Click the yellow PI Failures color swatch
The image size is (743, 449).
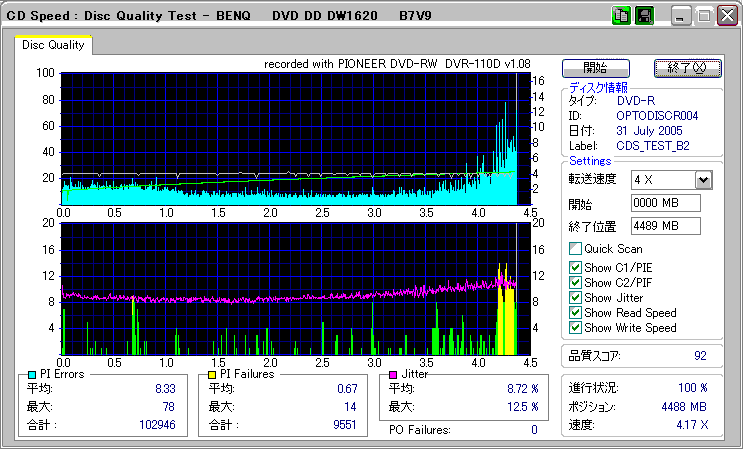tap(212, 374)
